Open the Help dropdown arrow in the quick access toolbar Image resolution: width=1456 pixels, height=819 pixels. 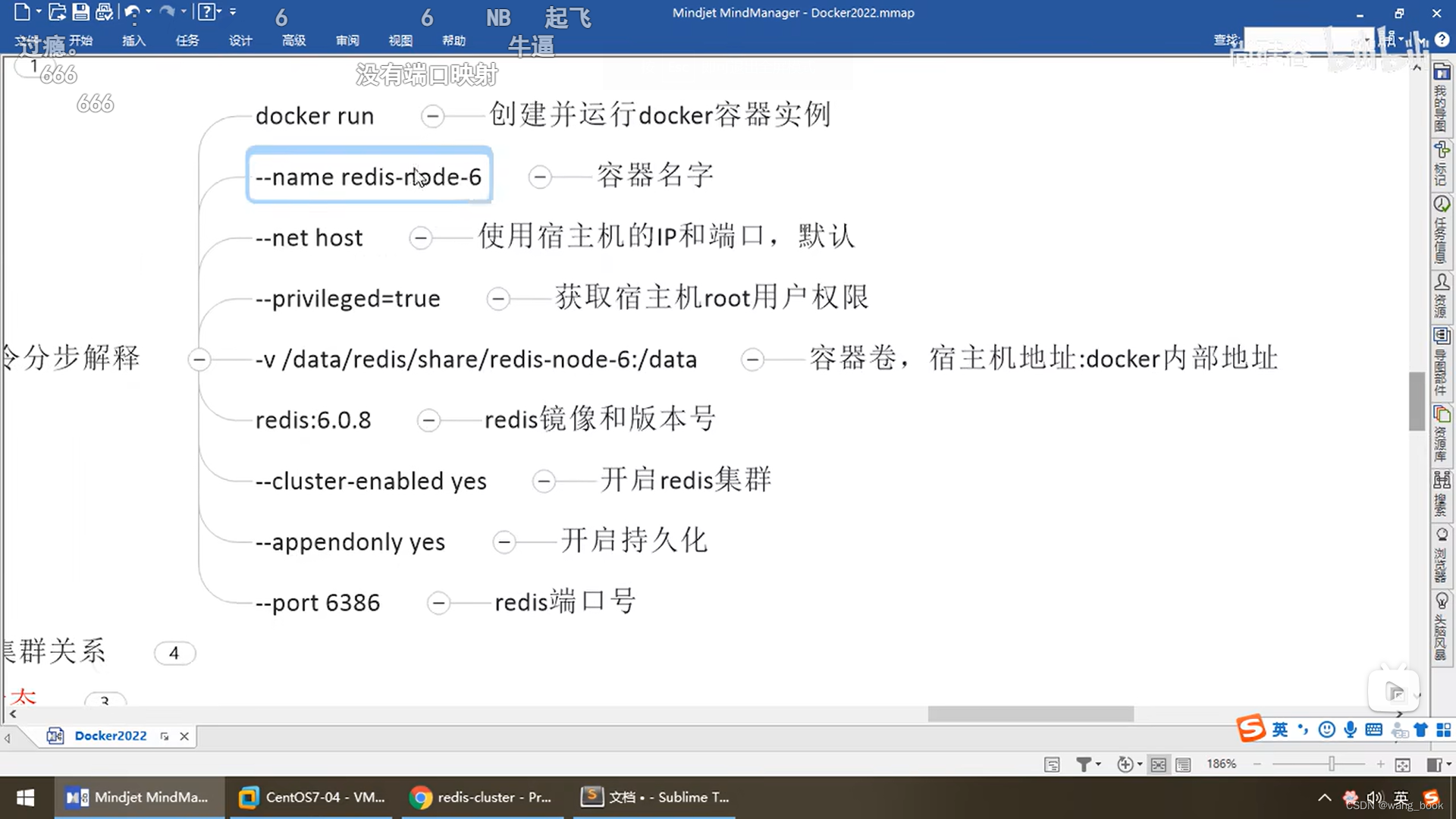tap(219, 12)
